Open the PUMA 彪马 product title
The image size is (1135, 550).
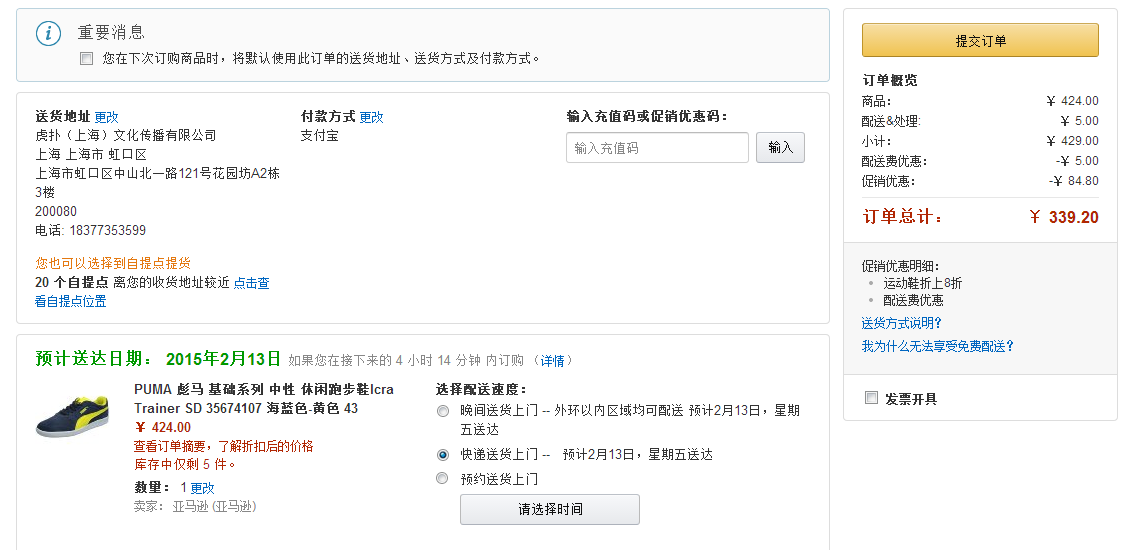(x=264, y=399)
